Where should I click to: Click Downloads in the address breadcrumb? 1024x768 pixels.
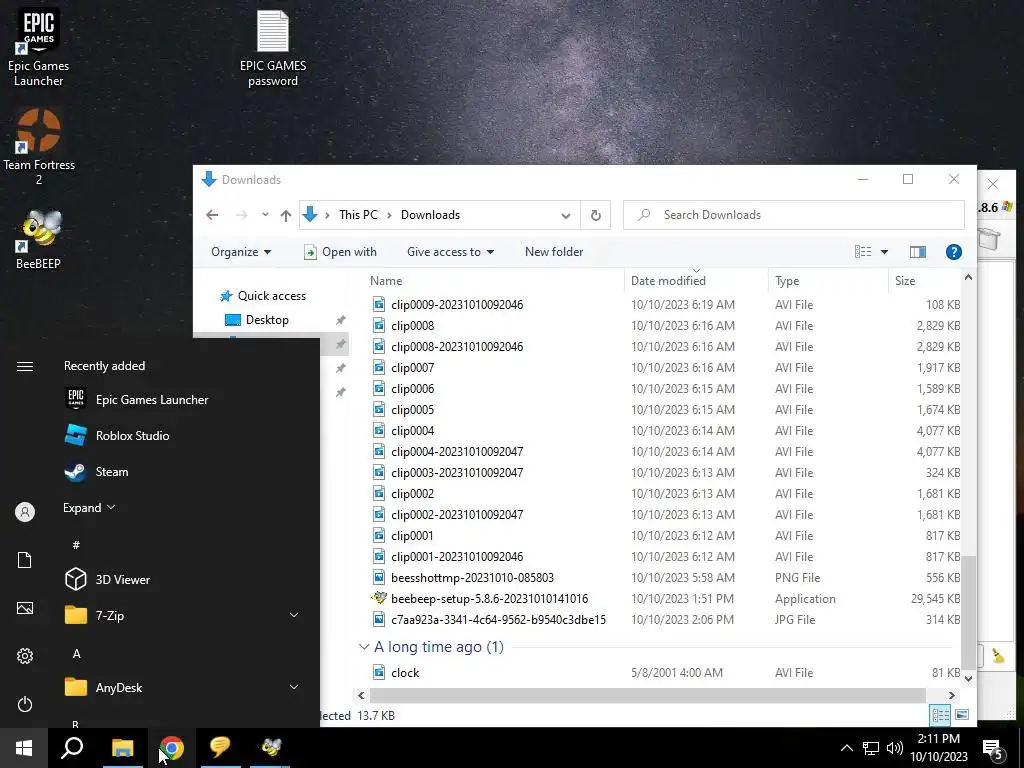coord(430,215)
